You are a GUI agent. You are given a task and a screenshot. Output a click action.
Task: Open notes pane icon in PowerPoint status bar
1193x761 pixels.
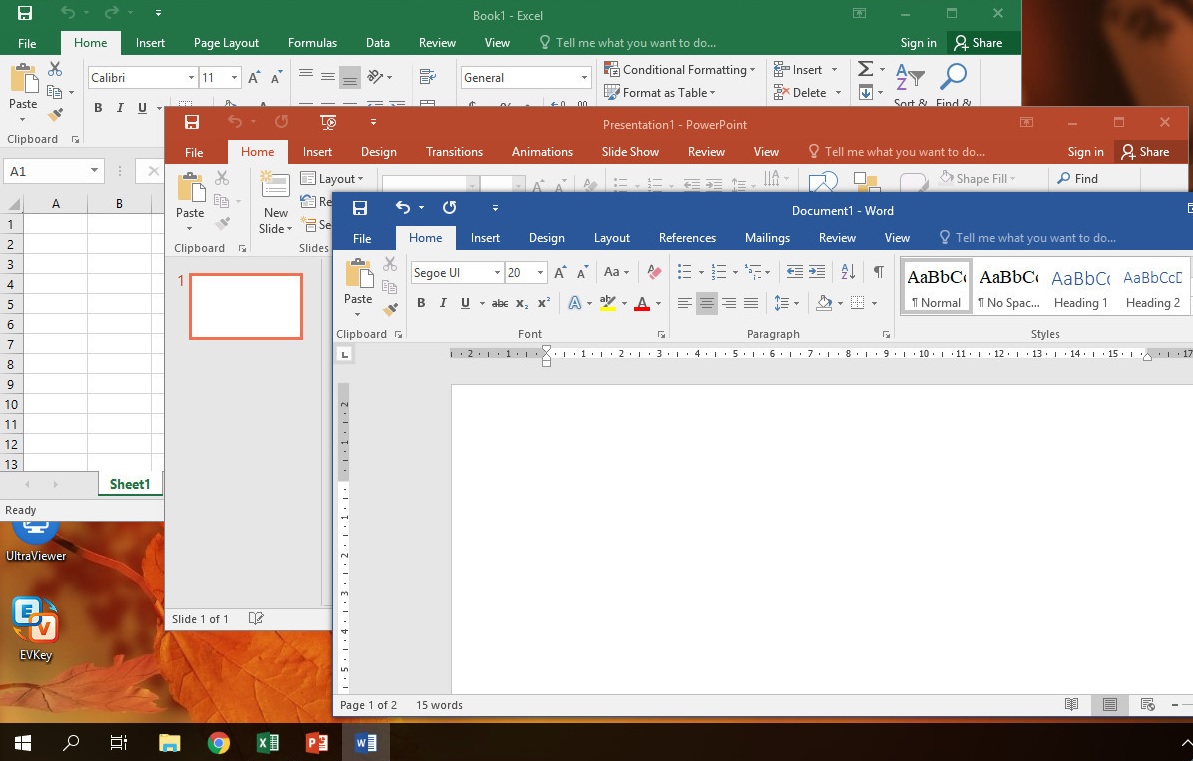click(256, 619)
